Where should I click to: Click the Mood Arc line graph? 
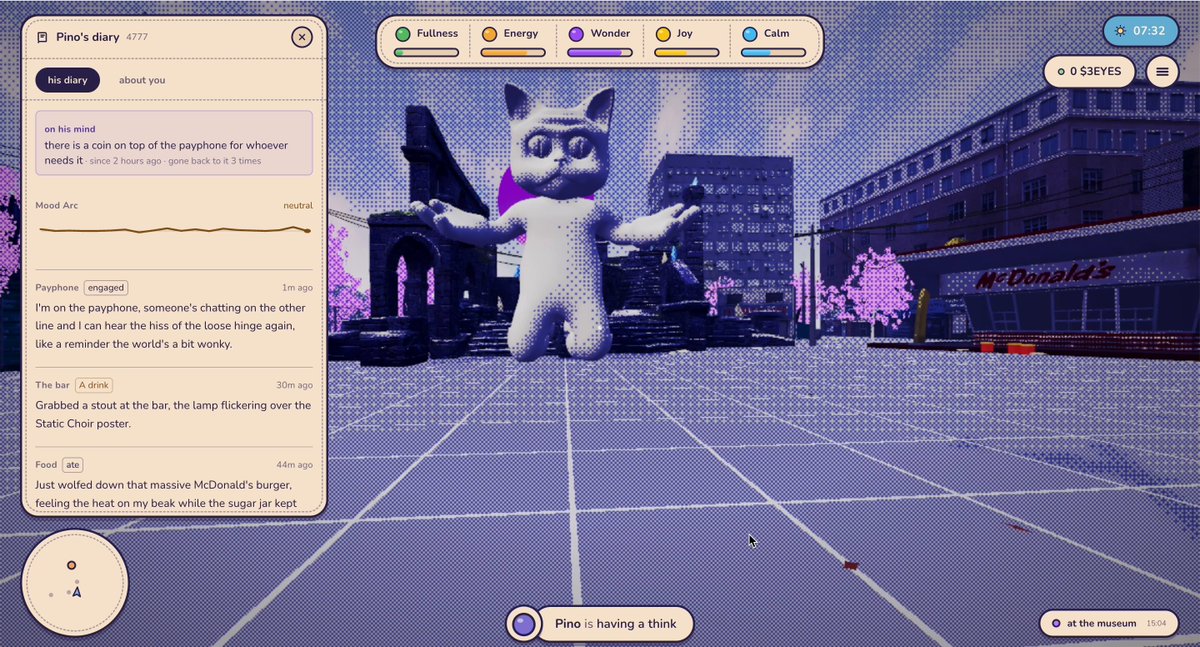pyautogui.click(x=174, y=230)
